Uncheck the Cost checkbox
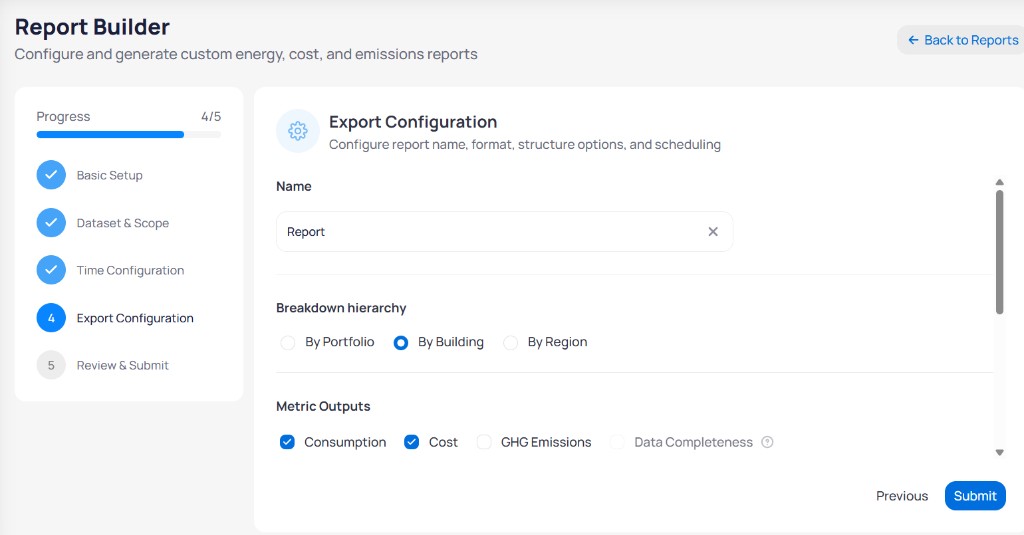The width and height of the screenshot is (1024, 535). coord(411,442)
